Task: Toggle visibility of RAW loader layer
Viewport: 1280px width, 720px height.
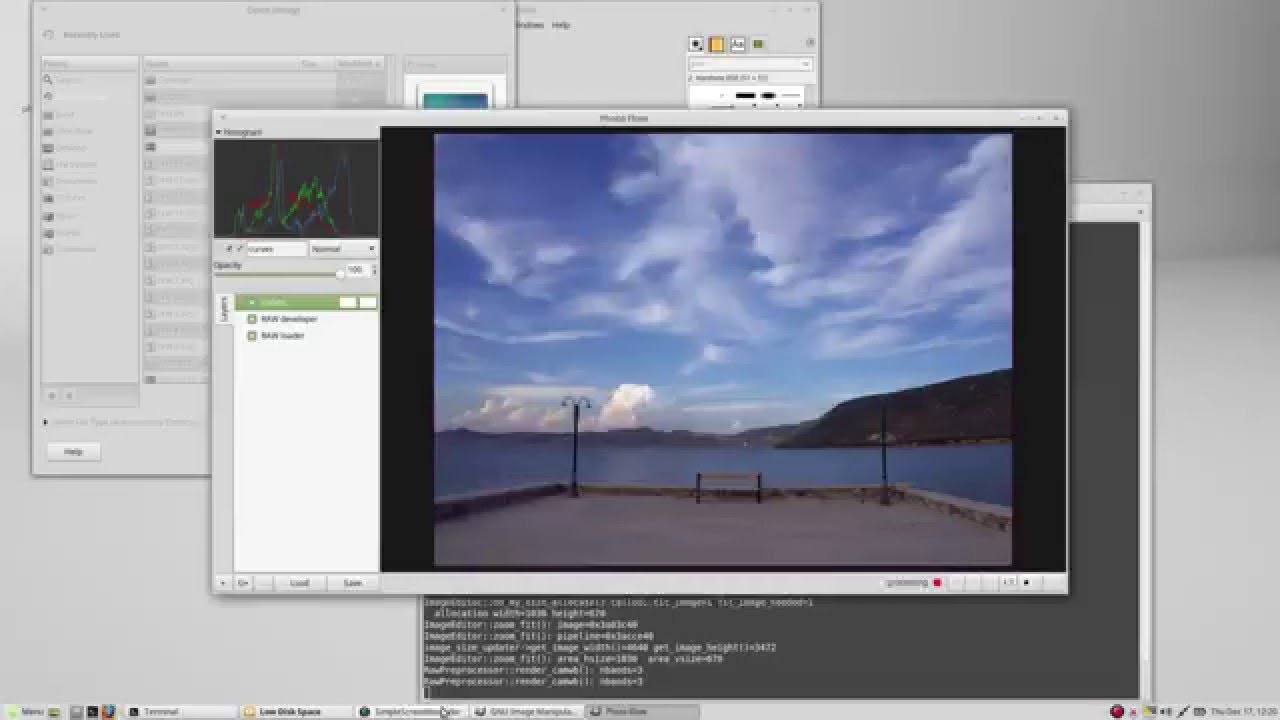Action: coord(252,336)
